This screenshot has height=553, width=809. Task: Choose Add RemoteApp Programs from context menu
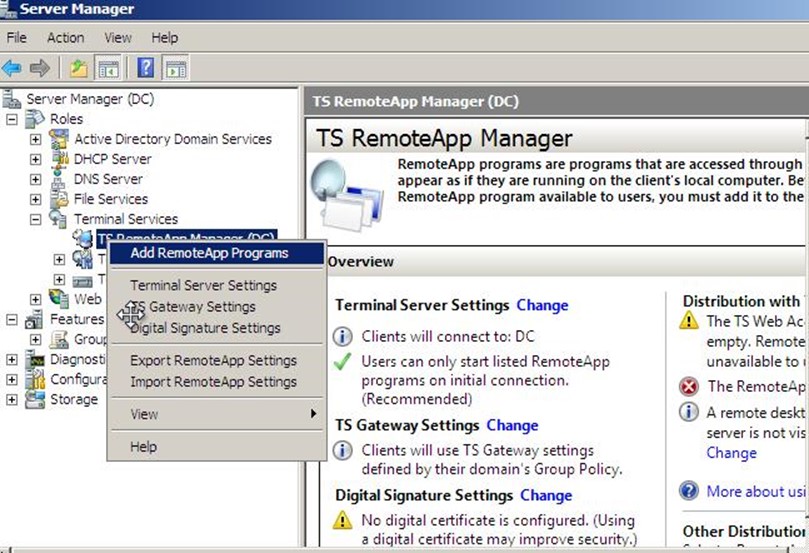coord(209,253)
